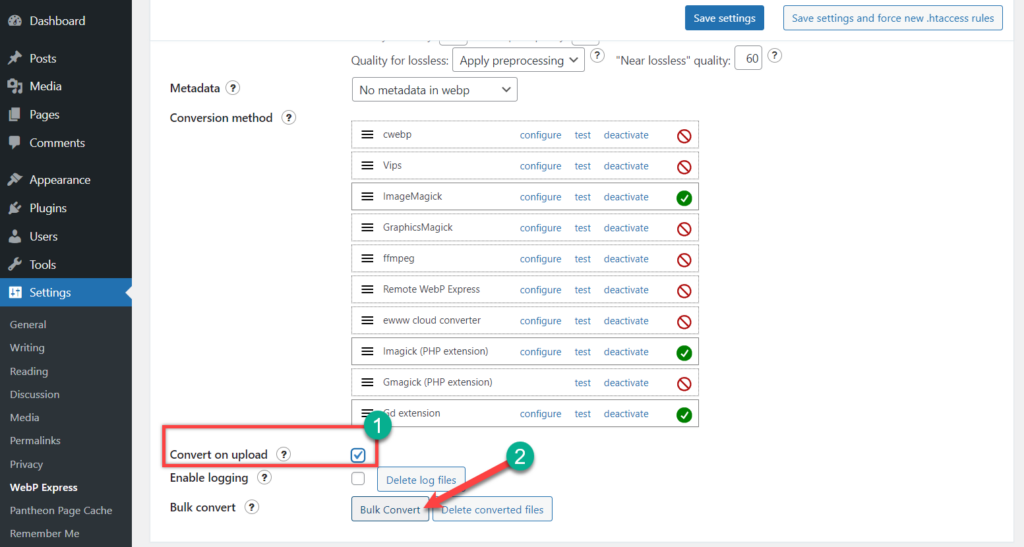Click configure link for GraphicsMagick
1024x547 pixels.
pyautogui.click(x=540, y=228)
